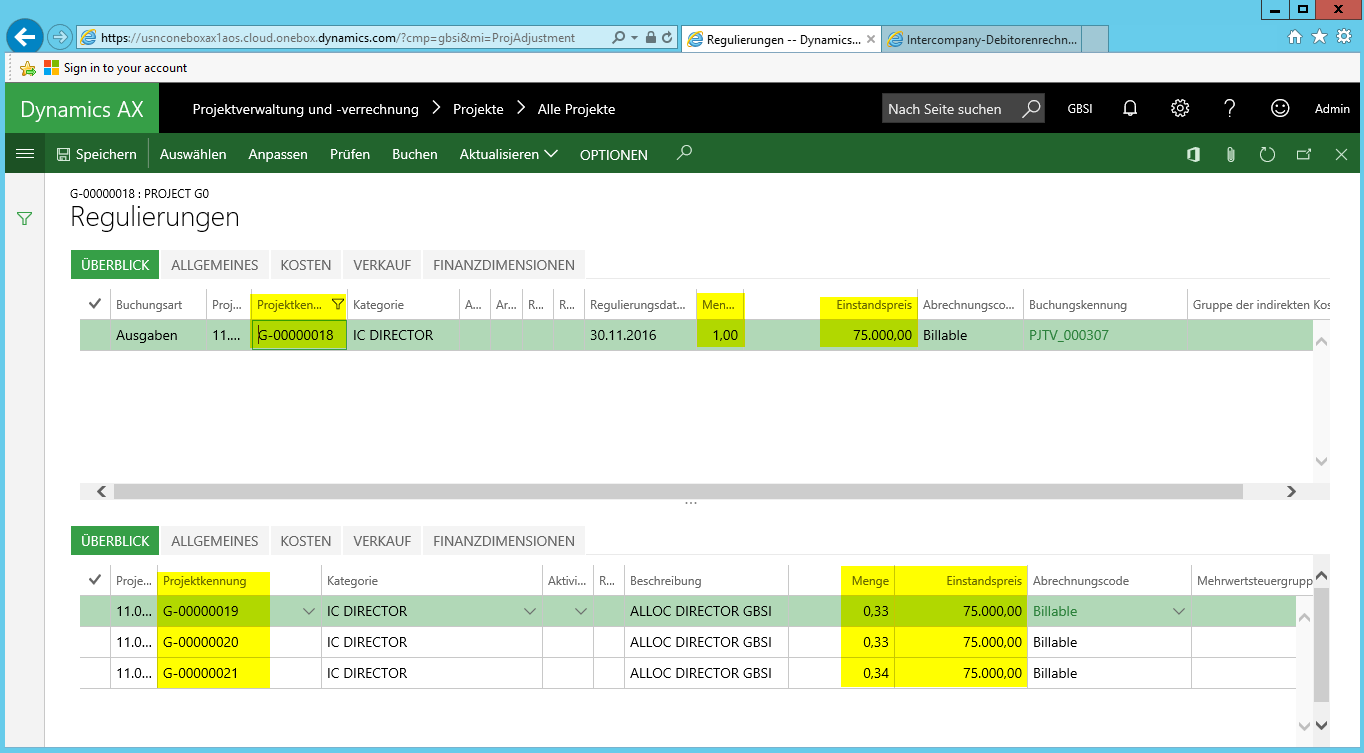The width and height of the screenshot is (1364, 753).
Task: Click the upper grid horizontal scrollbar
Action: 677,491
